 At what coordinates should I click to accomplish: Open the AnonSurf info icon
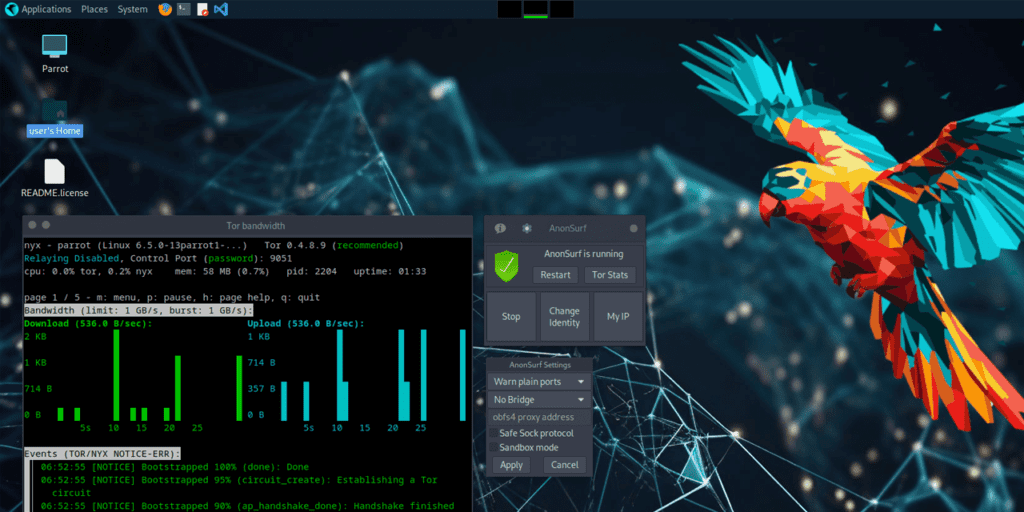coord(500,228)
